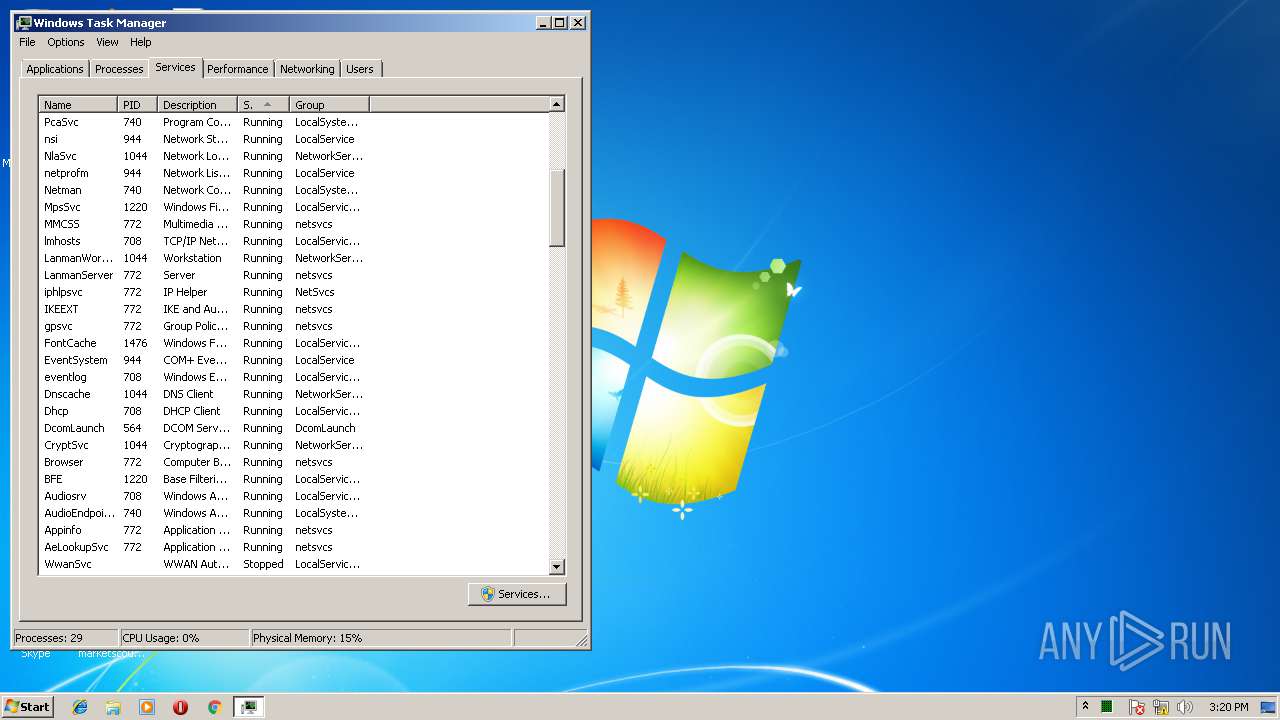Switch to the Networking tab
This screenshot has height=720, width=1280.
(307, 69)
